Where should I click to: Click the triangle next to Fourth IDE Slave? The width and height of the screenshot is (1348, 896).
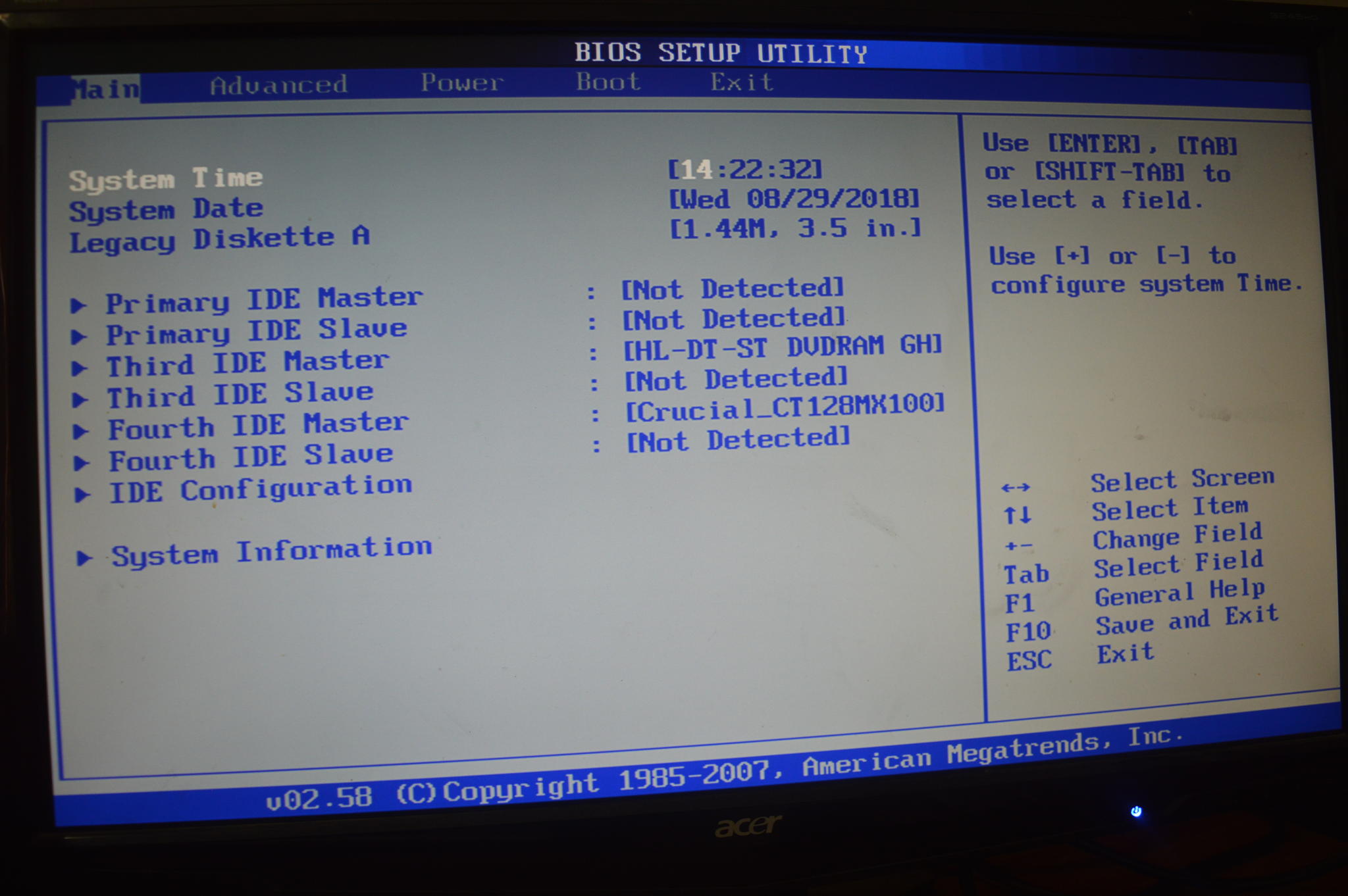pos(82,463)
